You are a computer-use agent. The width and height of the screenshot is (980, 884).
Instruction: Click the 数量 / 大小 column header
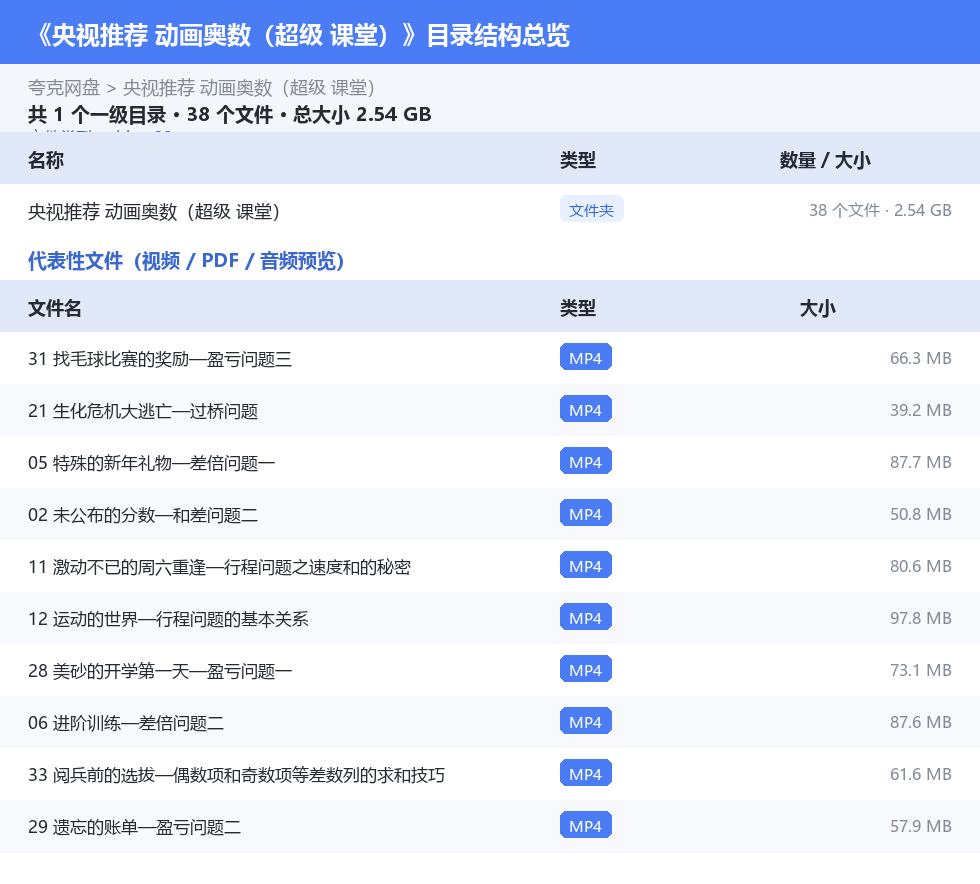coord(825,160)
